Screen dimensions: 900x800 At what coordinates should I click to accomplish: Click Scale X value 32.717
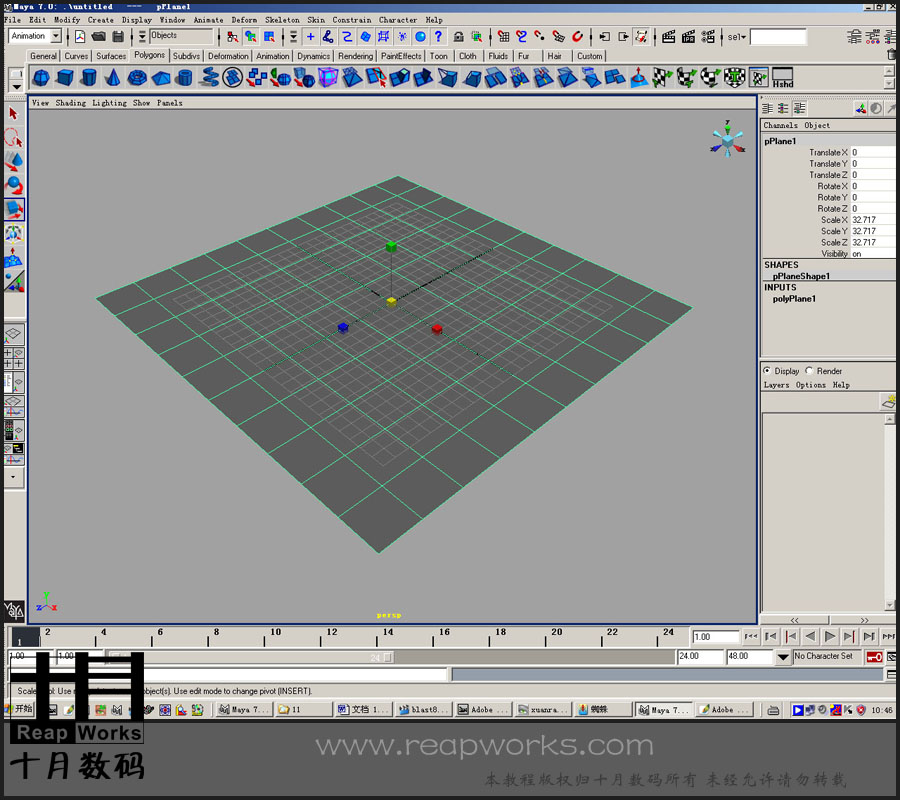pos(873,220)
